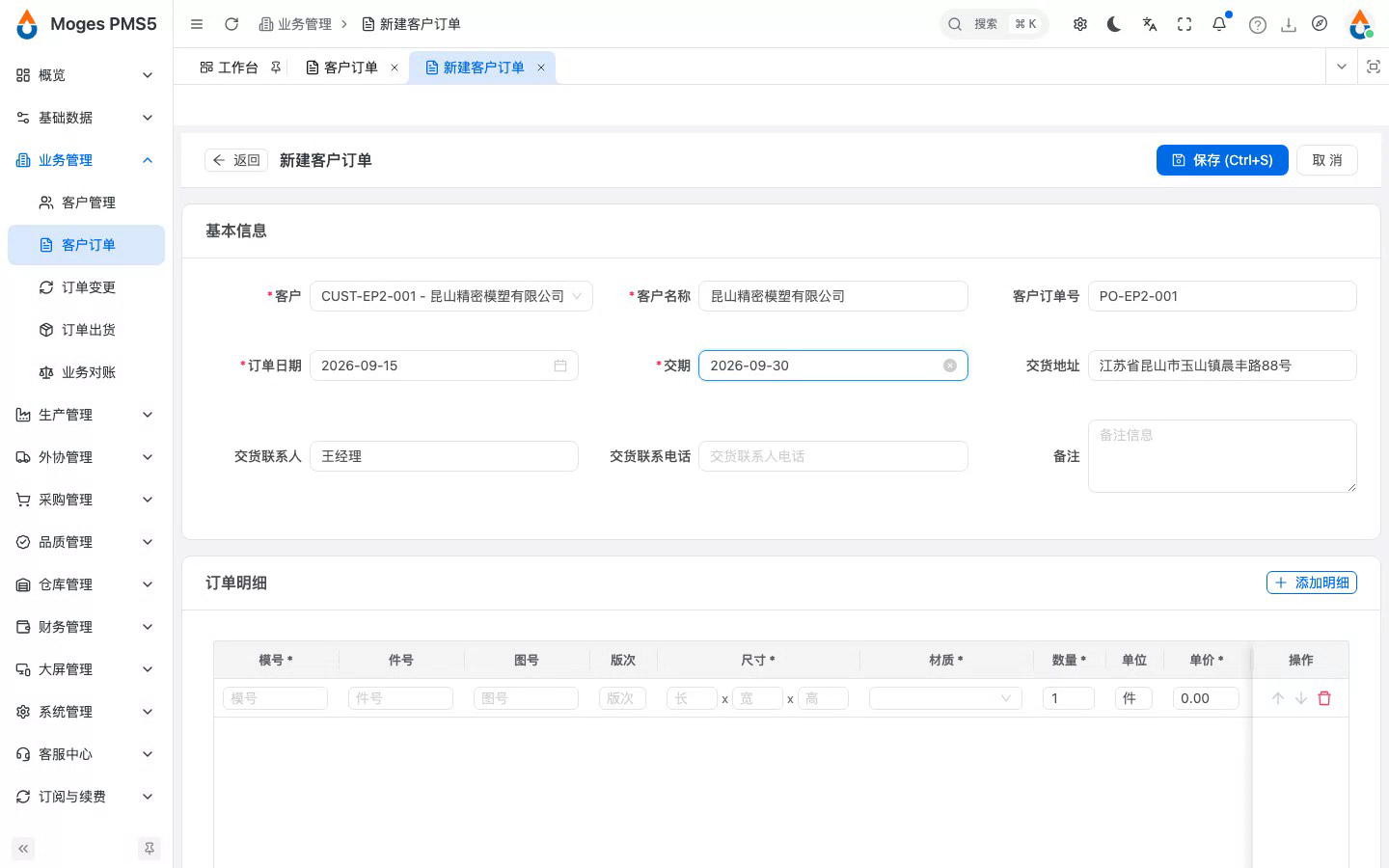Clear the 交期 date field
The image size is (1389, 868).
(x=950, y=366)
